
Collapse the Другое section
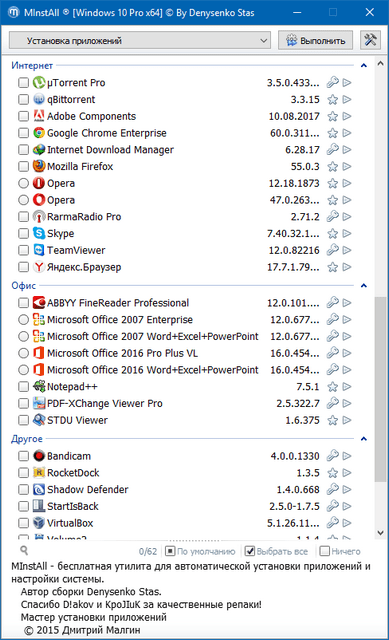(x=364, y=439)
